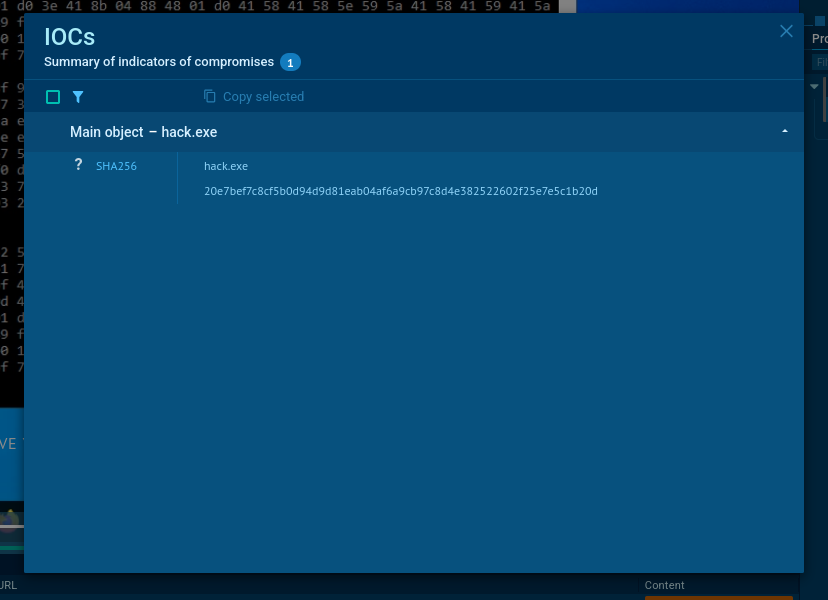828x600 pixels.
Task: Select the SHA256 hash value 20e7bef7…
Action: (401, 191)
